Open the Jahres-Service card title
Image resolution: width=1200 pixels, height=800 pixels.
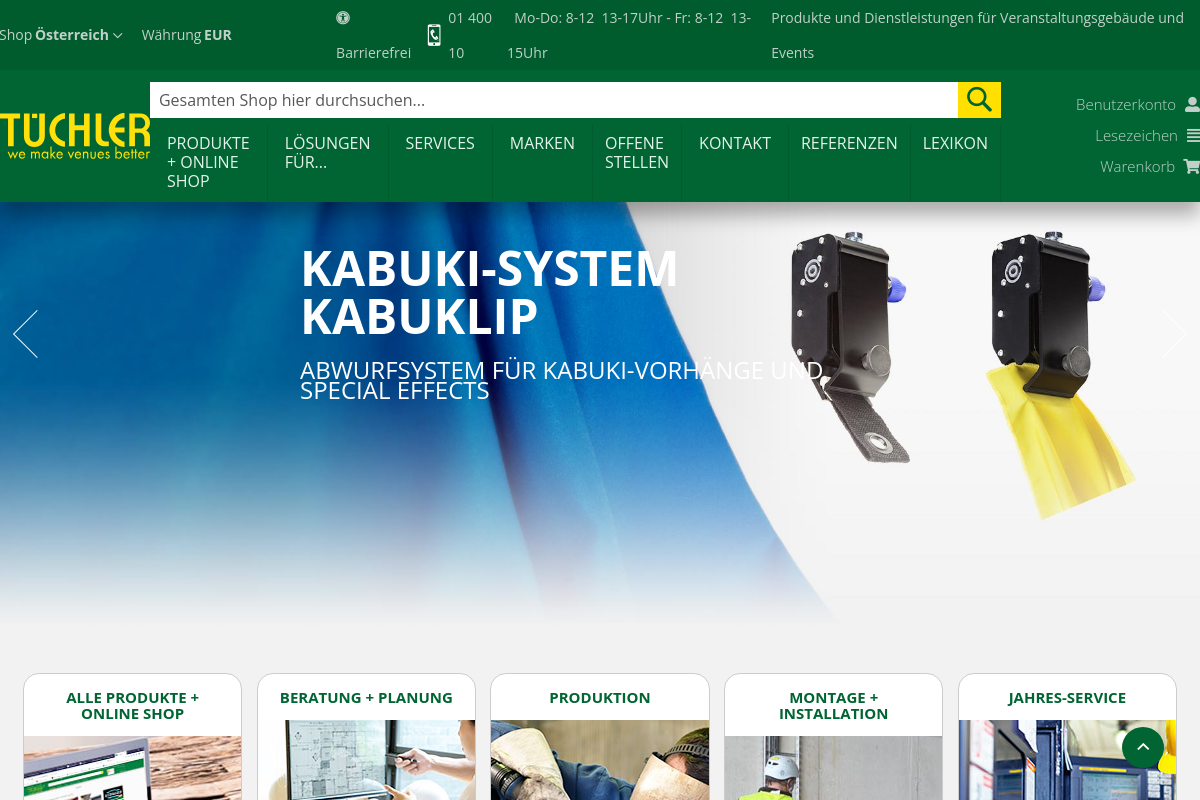1067,698
